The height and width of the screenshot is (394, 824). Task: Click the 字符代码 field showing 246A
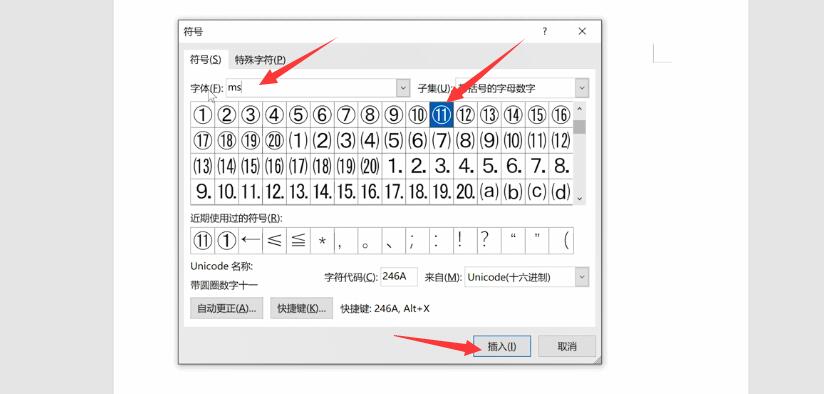point(399,277)
